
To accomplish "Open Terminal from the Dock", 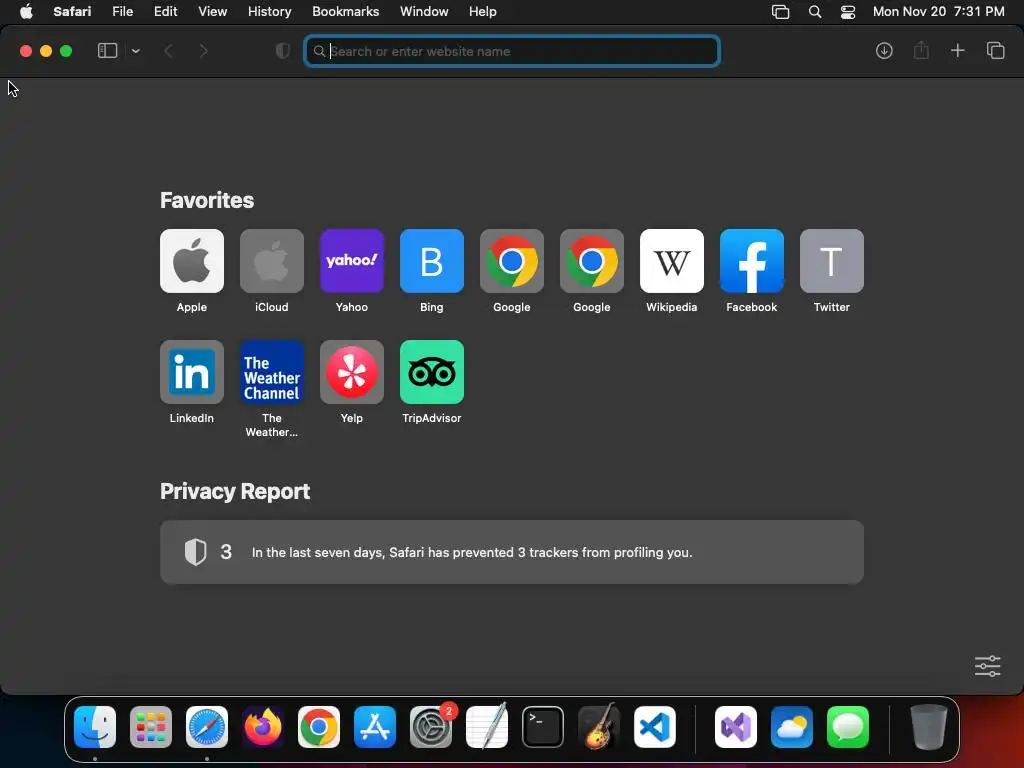I will 543,726.
